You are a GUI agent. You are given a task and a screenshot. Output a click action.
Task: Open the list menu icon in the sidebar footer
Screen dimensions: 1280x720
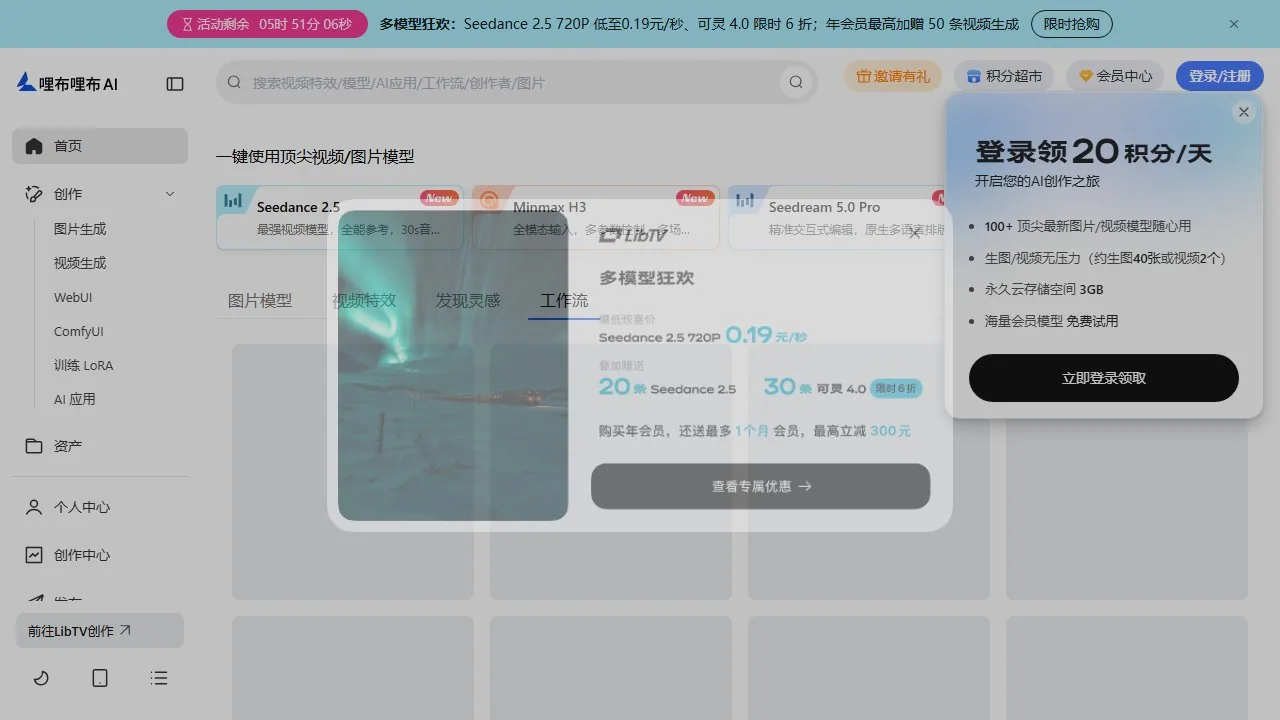[159, 678]
